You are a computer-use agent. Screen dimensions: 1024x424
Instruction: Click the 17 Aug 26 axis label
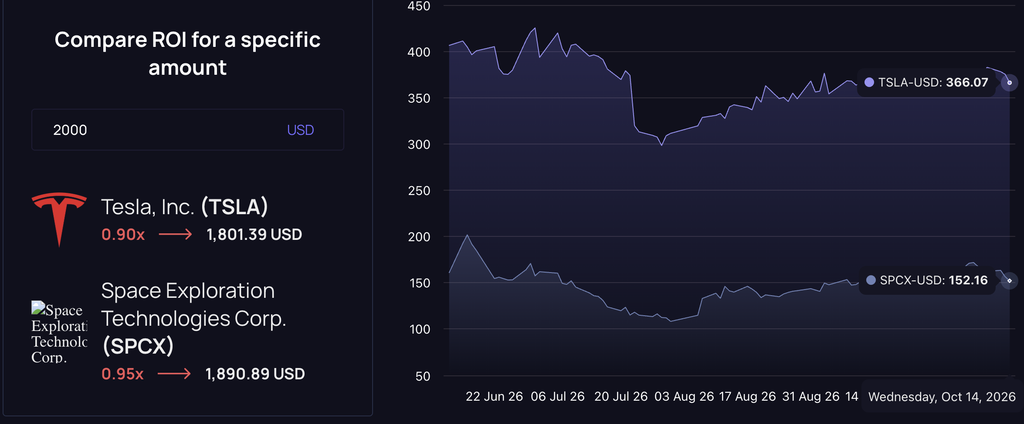[x=746, y=397]
